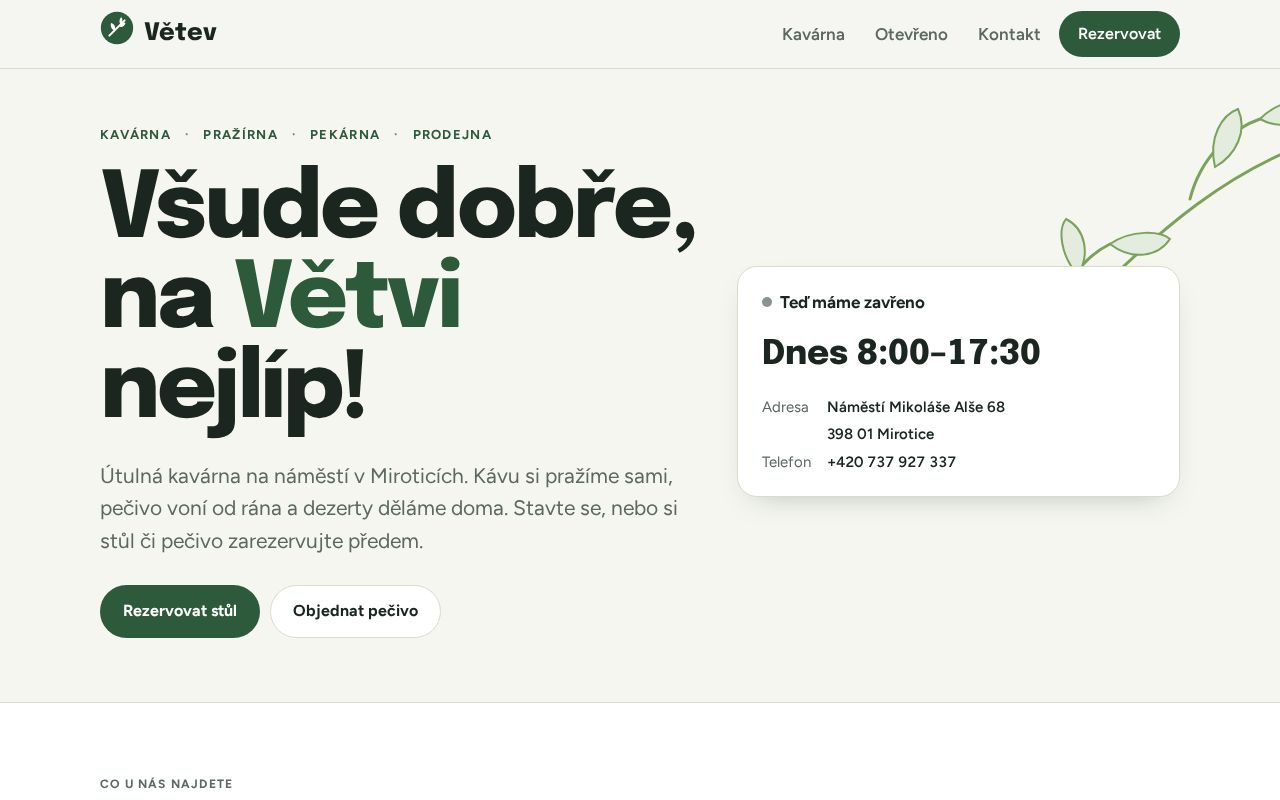Click the Rezervovat button in header
Image resolution: width=1280 pixels, height=800 pixels.
(1119, 34)
